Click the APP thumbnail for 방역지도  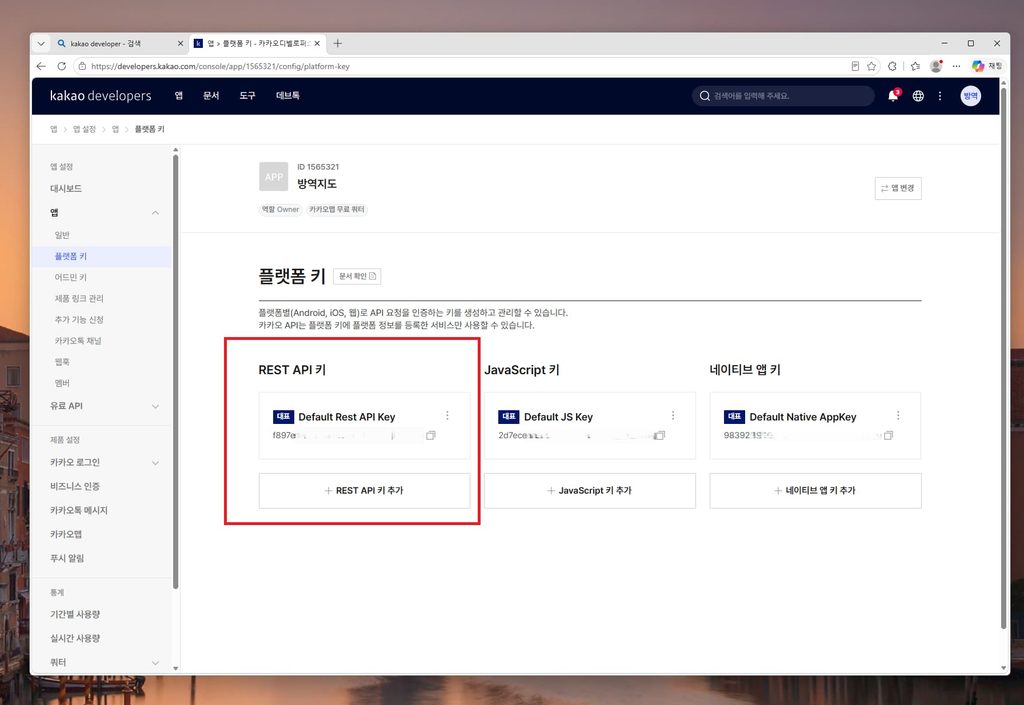274,177
